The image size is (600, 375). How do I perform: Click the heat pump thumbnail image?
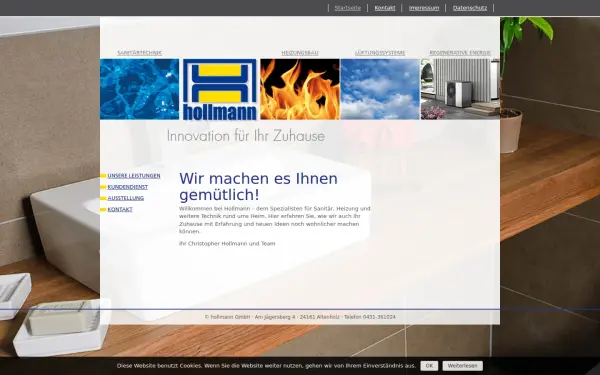point(460,89)
